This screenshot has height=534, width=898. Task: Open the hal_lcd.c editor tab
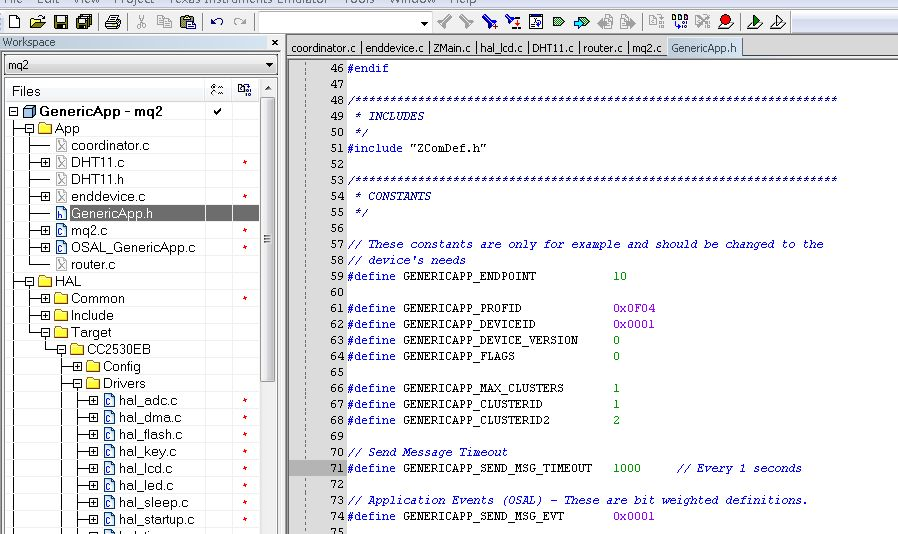pos(501,48)
